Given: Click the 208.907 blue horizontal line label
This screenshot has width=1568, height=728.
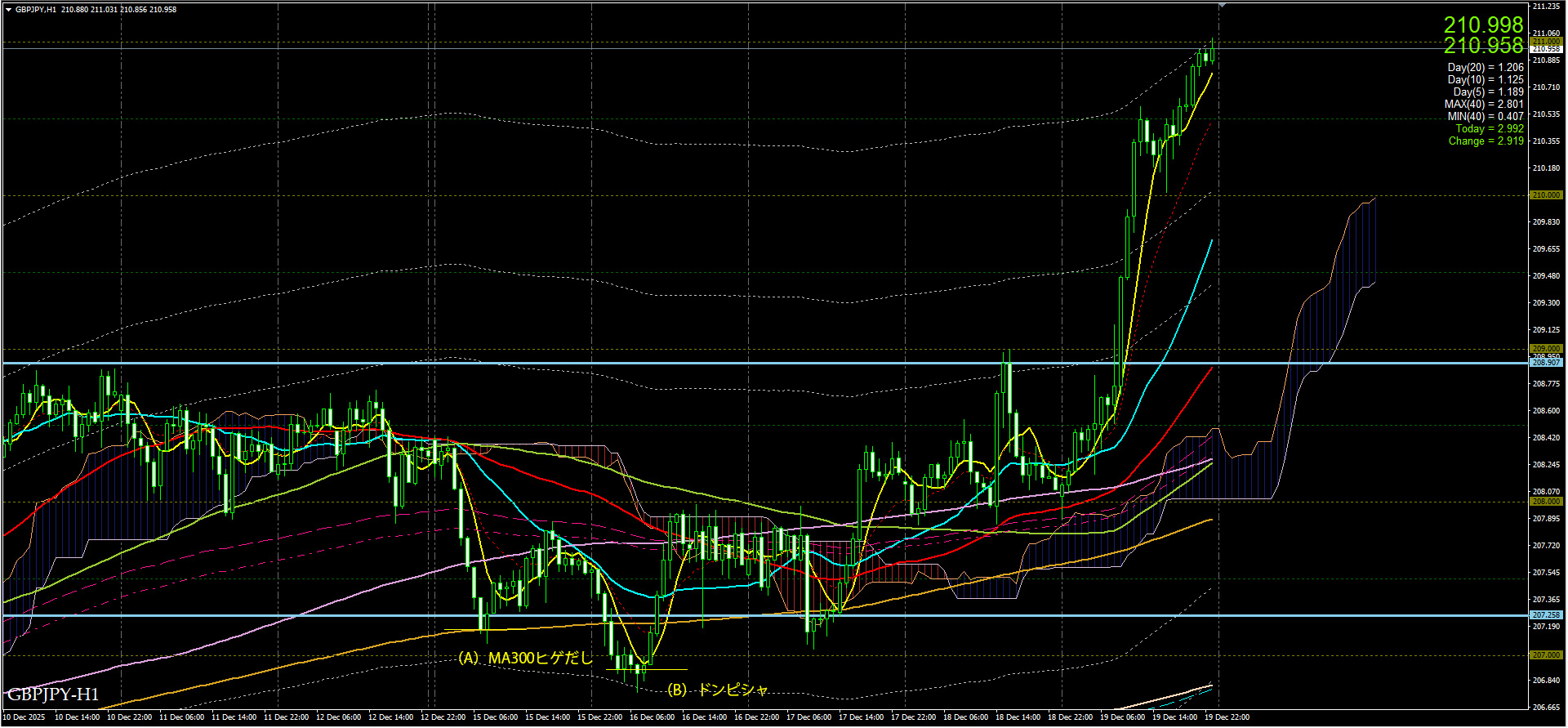Looking at the screenshot, I should tap(1545, 362).
